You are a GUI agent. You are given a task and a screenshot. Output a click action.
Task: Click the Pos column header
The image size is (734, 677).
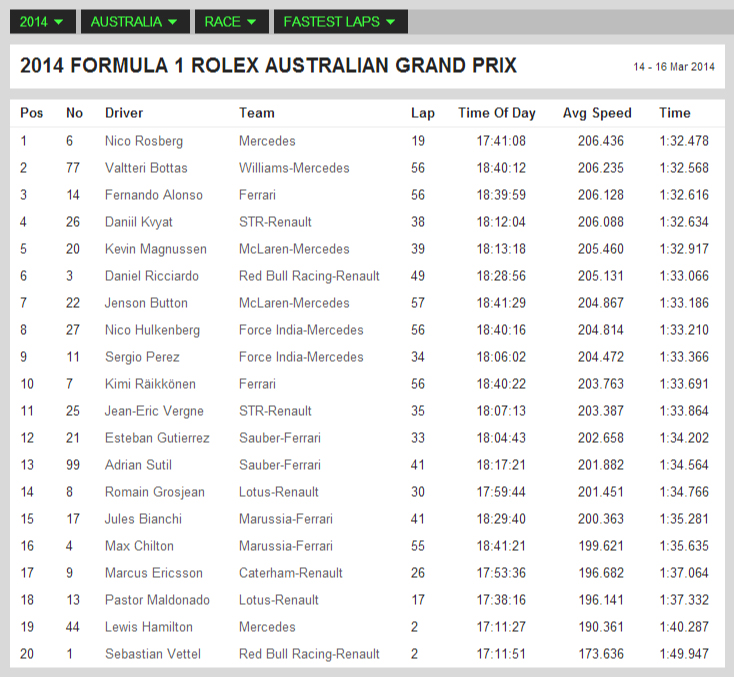31,113
